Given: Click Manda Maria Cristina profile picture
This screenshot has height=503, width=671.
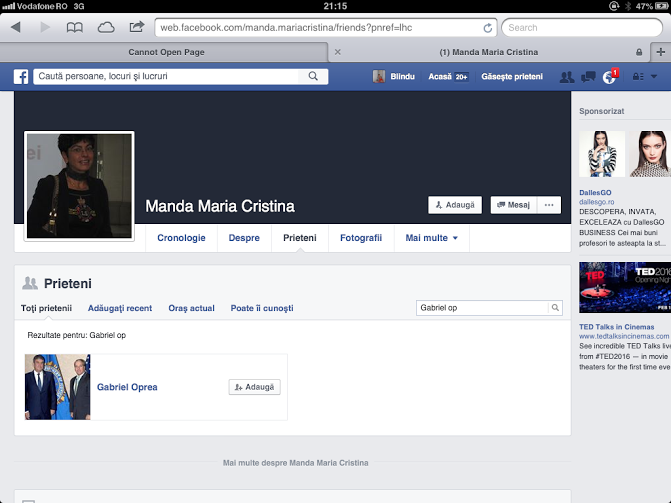Looking at the screenshot, I should coord(79,186).
